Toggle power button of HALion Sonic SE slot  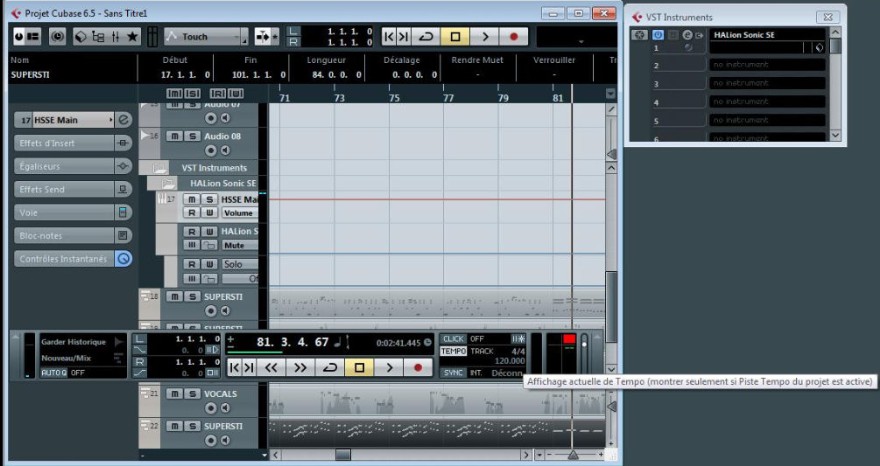658,35
